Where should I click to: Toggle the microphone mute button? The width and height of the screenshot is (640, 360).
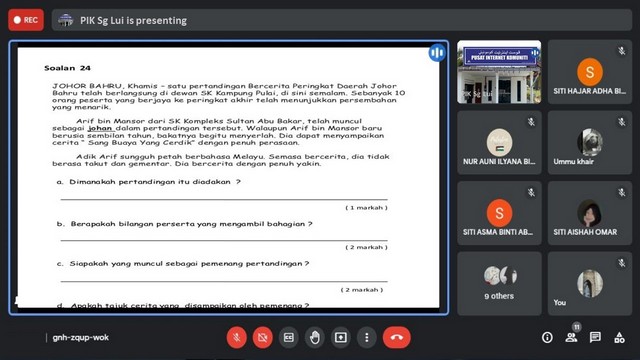[x=237, y=338]
